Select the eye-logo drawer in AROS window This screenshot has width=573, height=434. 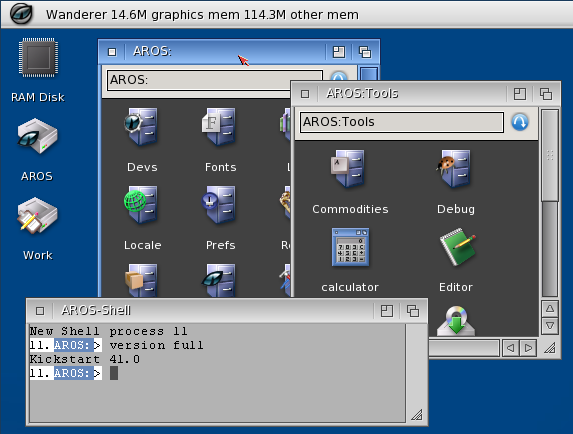point(219,280)
